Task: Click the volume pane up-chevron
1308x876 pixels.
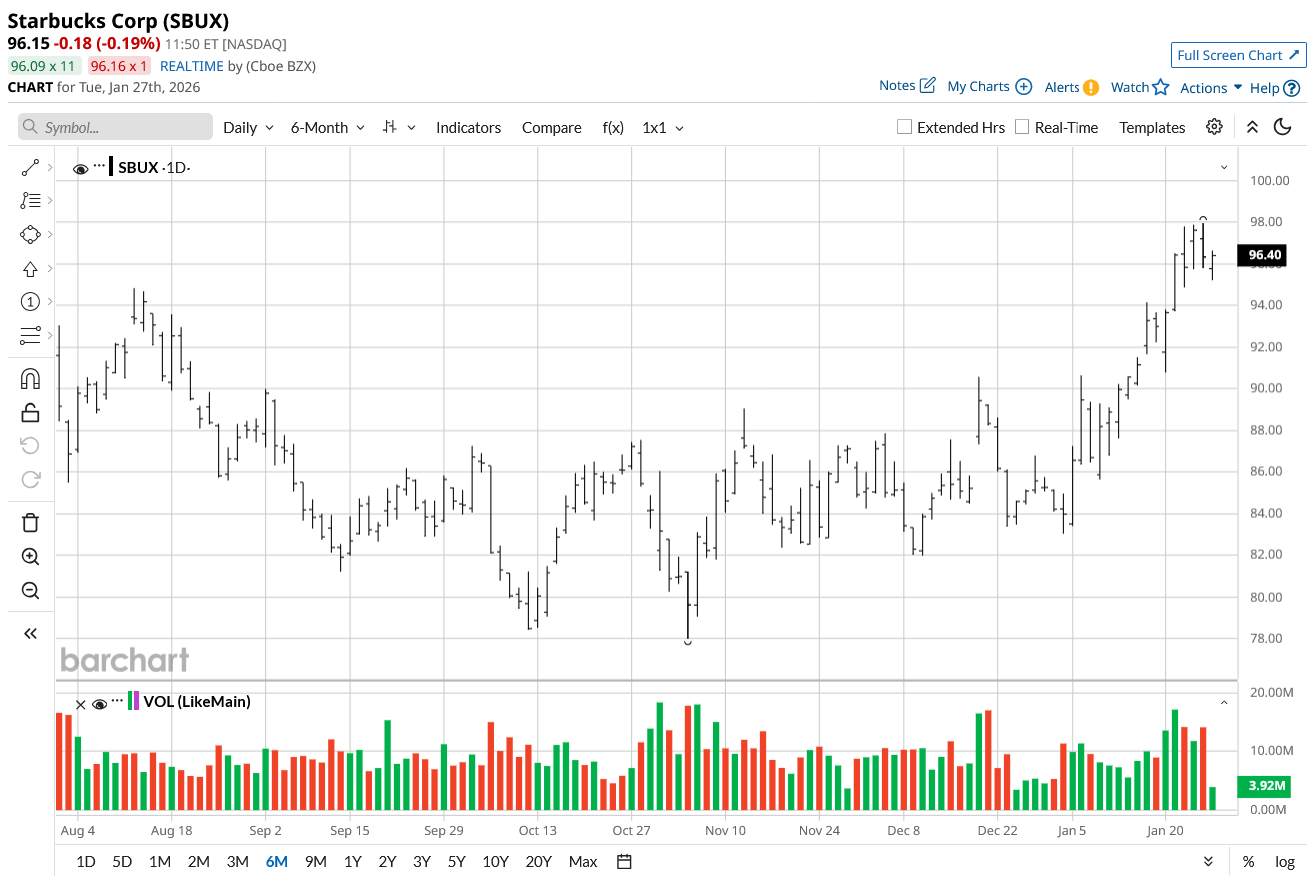Action: [1224, 703]
